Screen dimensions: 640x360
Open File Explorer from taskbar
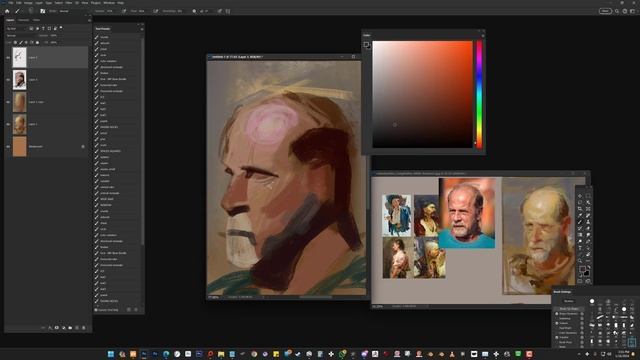point(221,354)
